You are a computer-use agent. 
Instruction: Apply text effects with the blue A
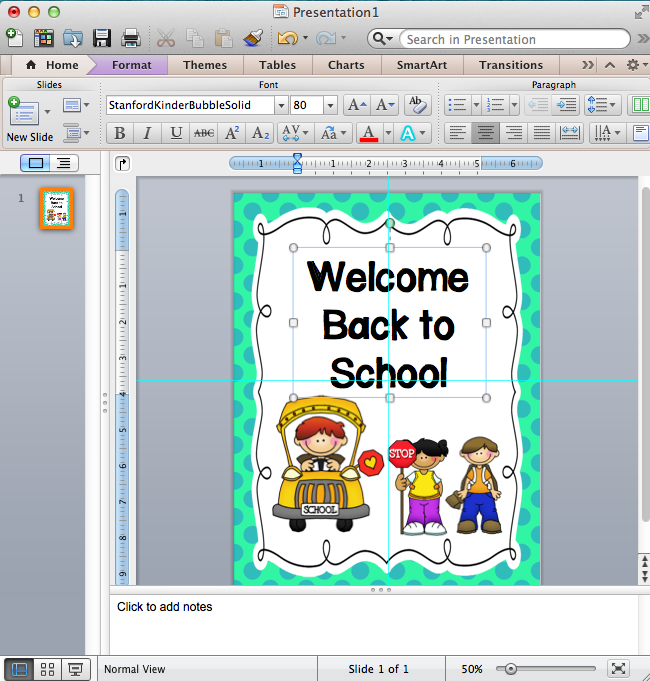pos(408,133)
